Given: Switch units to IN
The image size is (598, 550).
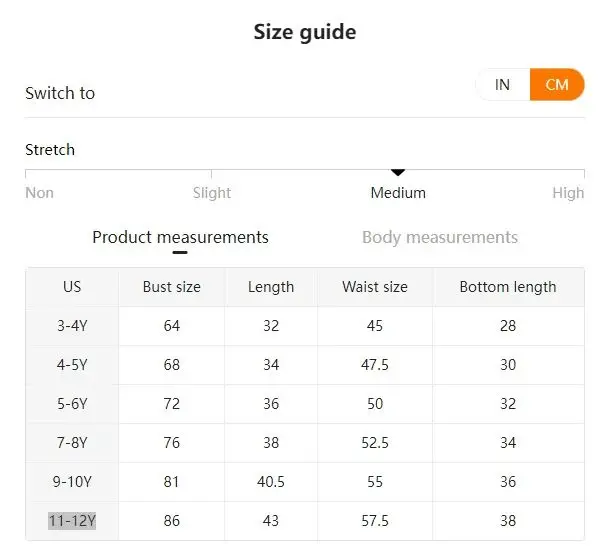Looking at the screenshot, I should pos(502,85).
